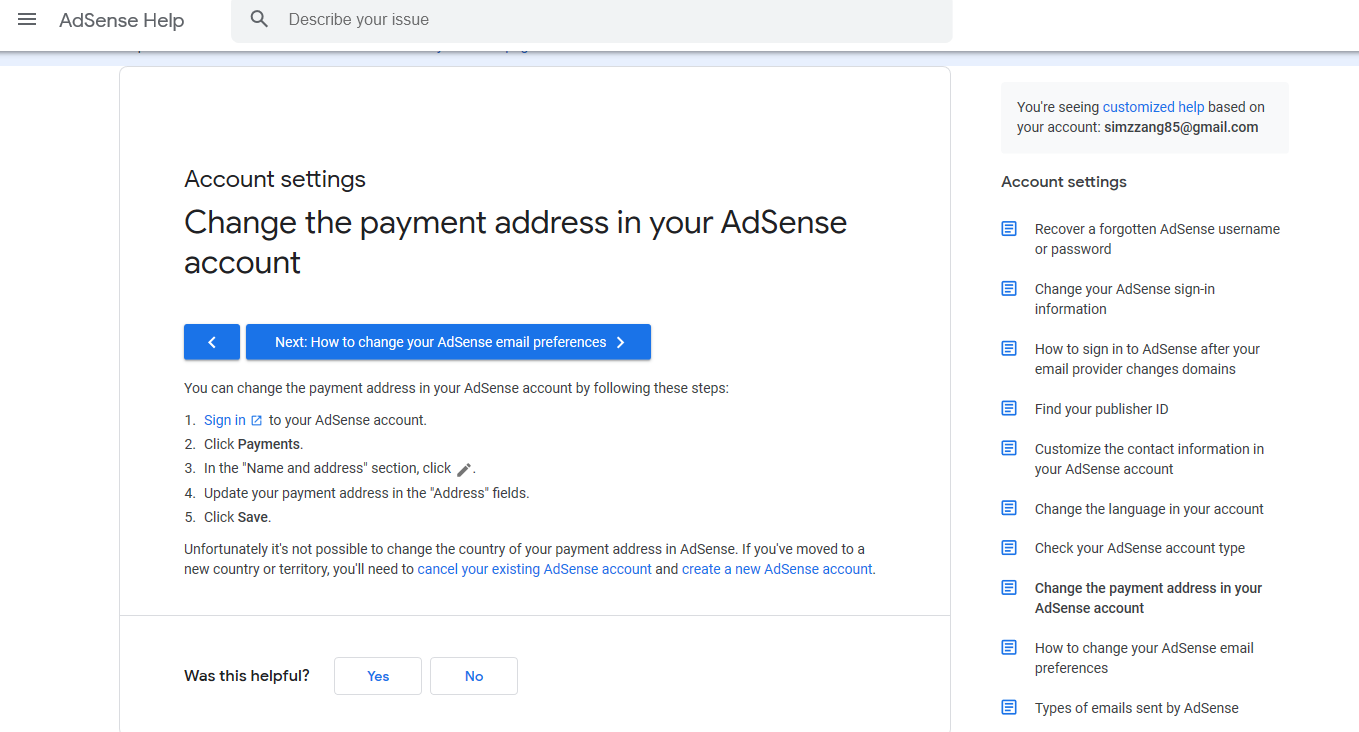
Task: Click the Was this helpful? label
Action: click(247, 676)
